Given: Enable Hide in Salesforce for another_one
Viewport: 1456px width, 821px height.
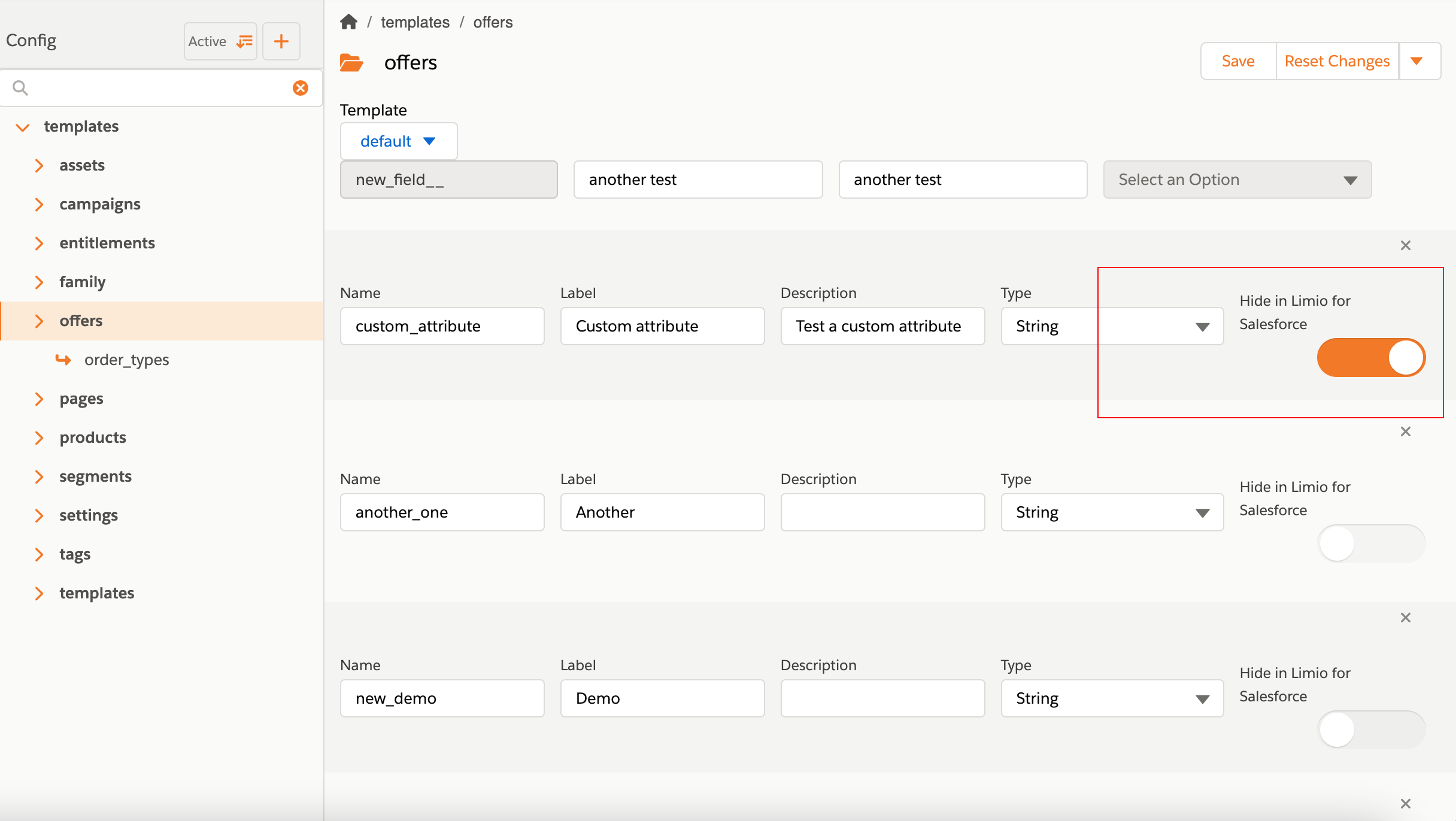Looking at the screenshot, I should point(1371,543).
